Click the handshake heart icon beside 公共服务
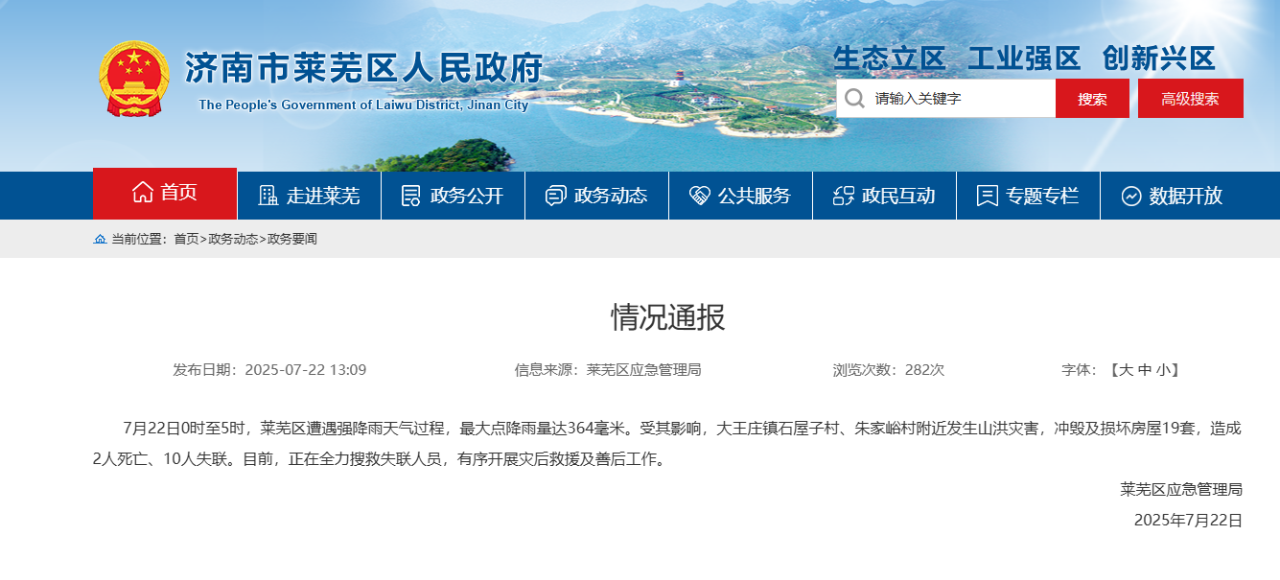1280x580 pixels. coord(699,196)
